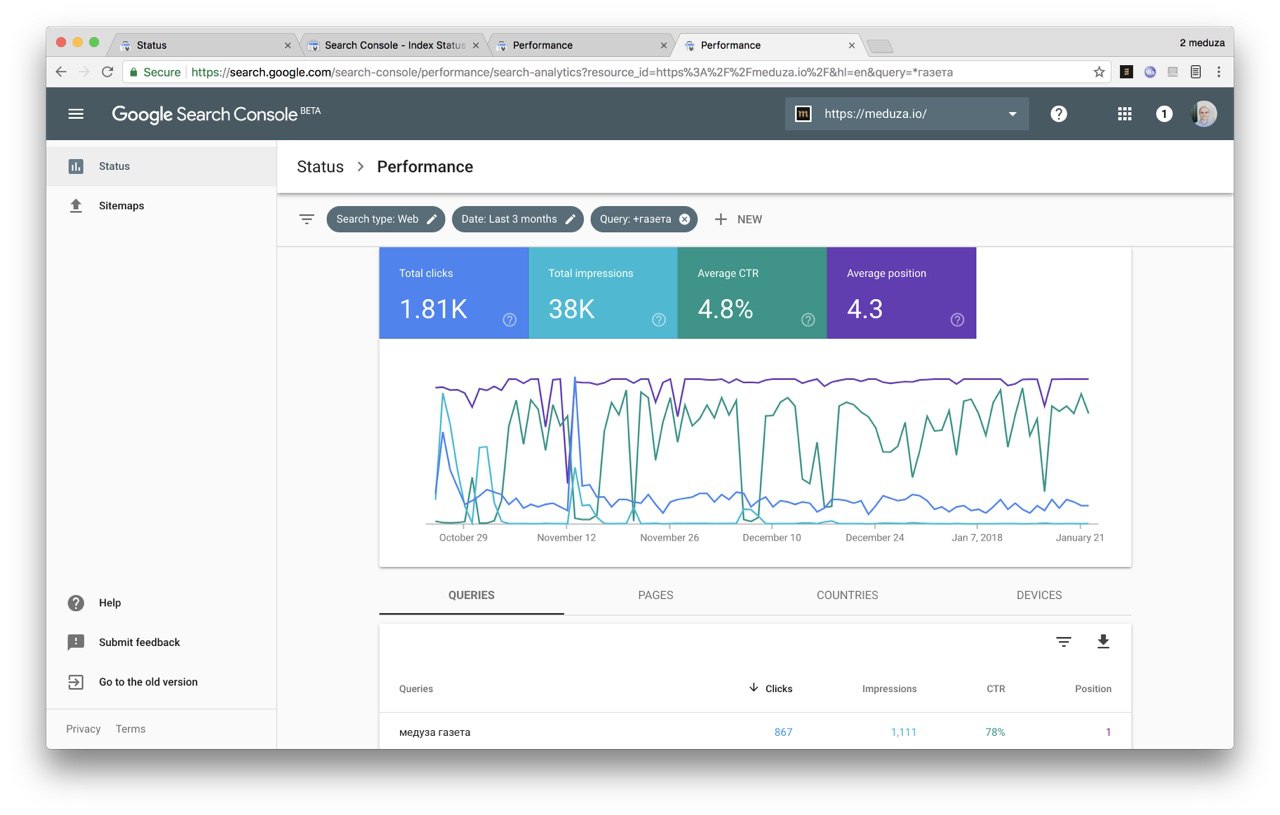Bookmark this page with the star icon
The image size is (1280, 815).
(1099, 72)
